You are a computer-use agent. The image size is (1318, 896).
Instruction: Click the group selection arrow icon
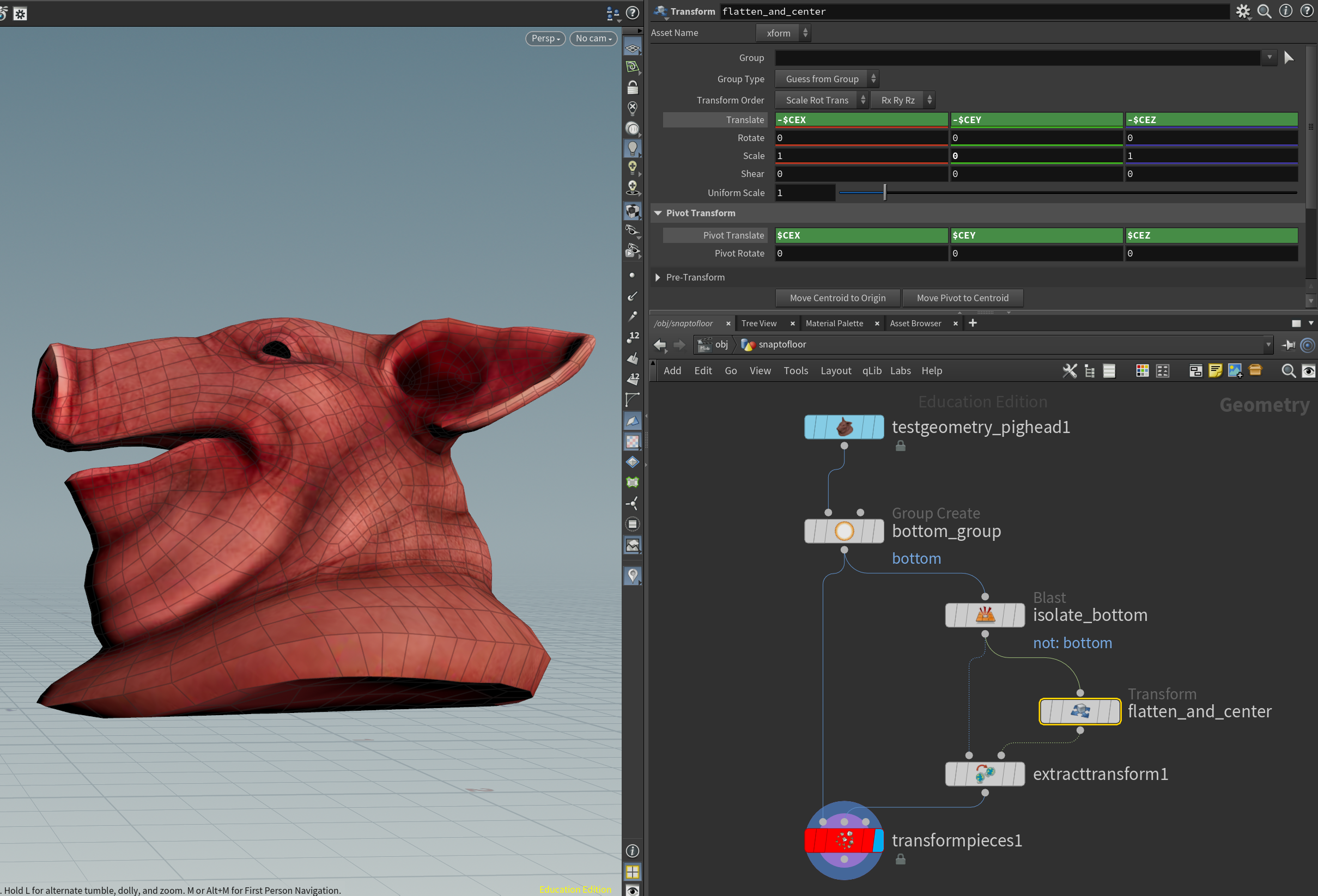[x=1289, y=58]
